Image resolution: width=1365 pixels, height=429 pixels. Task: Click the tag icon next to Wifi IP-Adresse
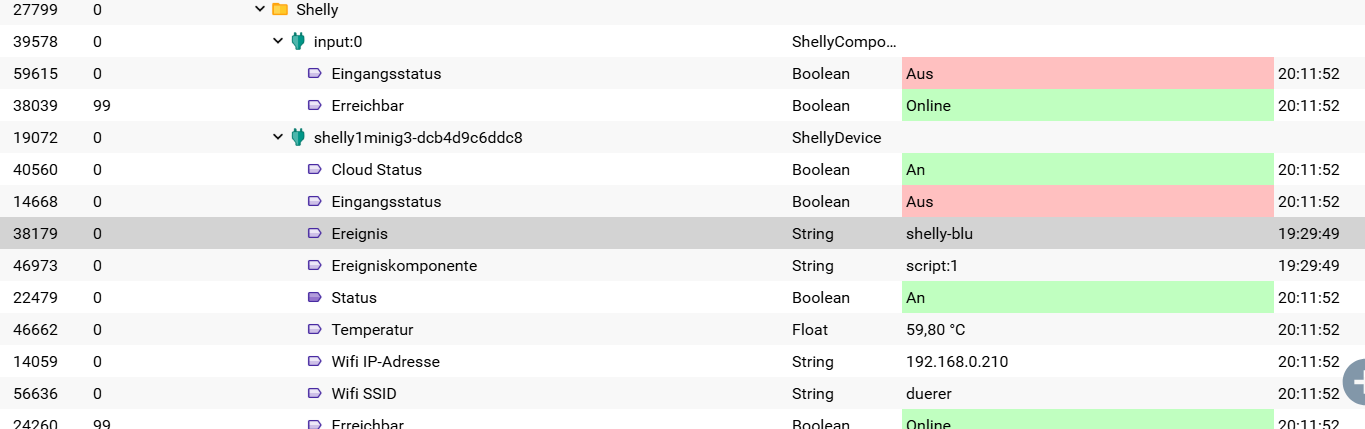pos(314,362)
